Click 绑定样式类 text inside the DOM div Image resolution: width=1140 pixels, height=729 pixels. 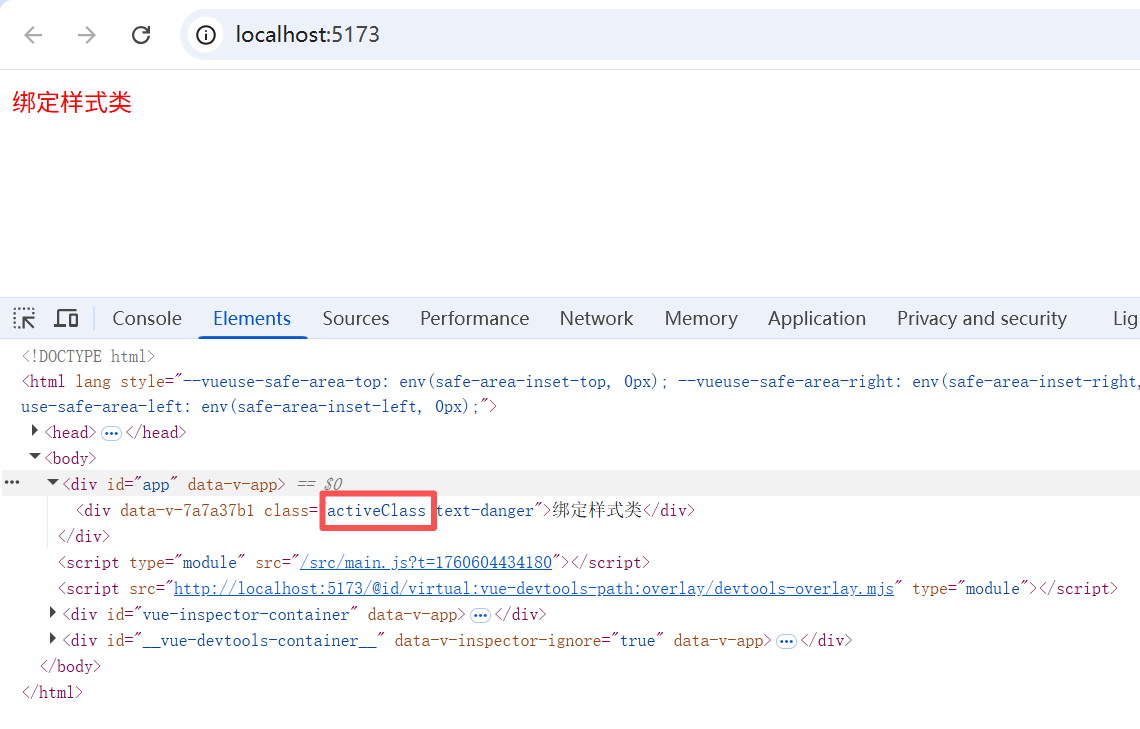click(x=597, y=511)
